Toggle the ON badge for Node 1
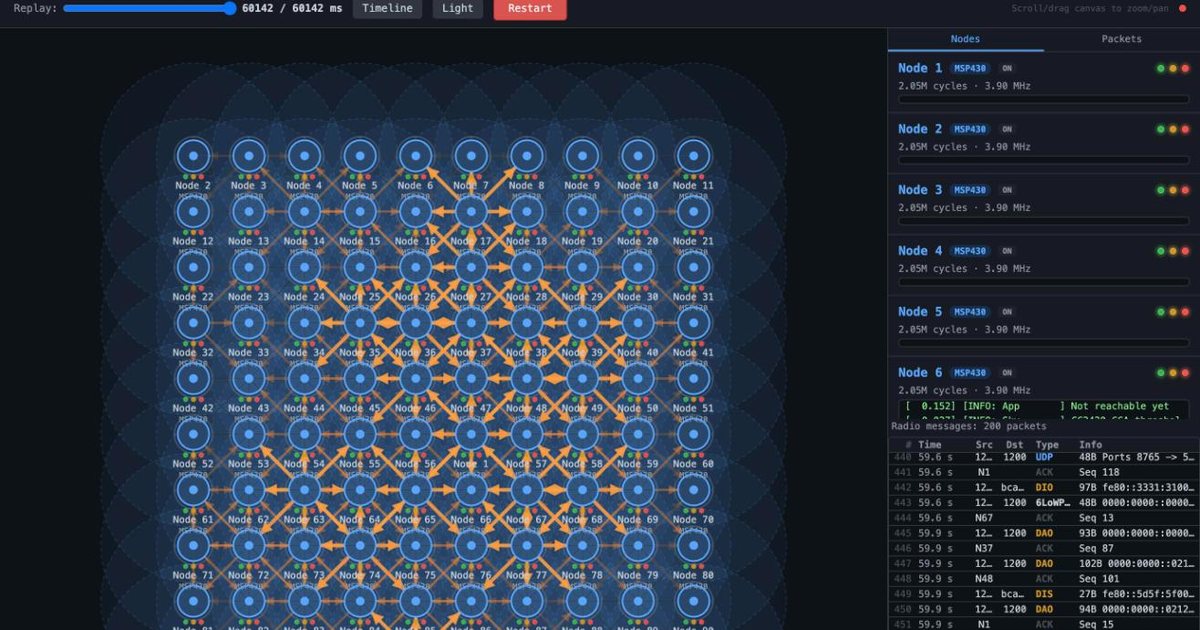Screen dimensions: 1200x630 (1007, 68)
